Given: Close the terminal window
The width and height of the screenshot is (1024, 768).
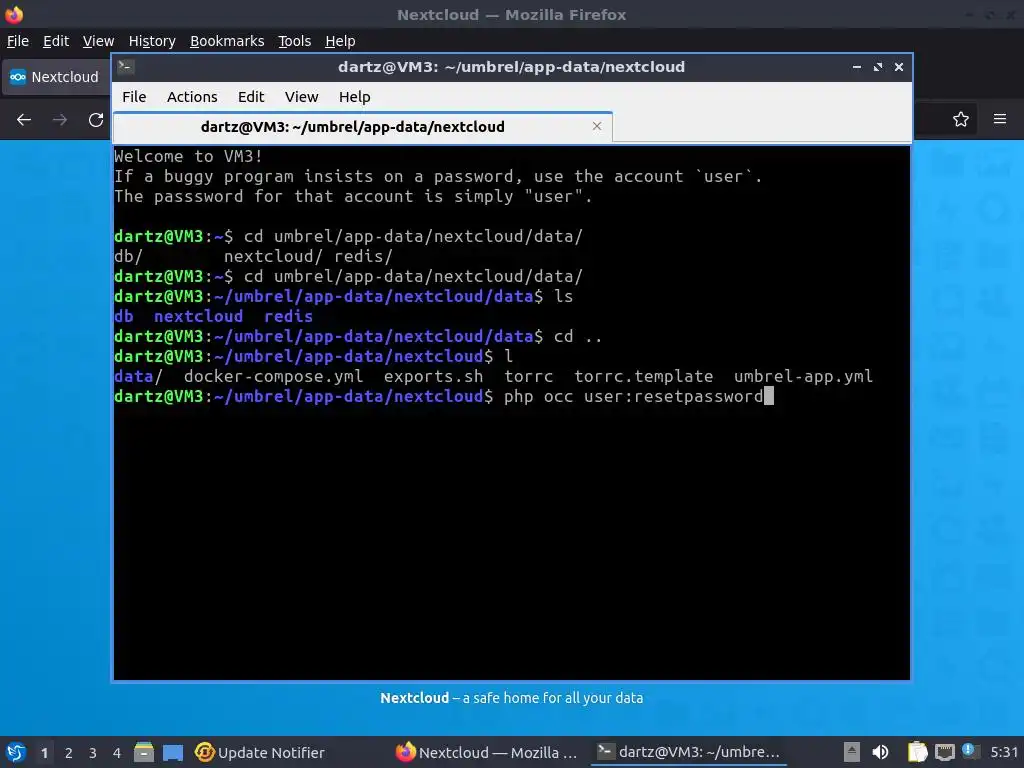Looking at the screenshot, I should (899, 67).
